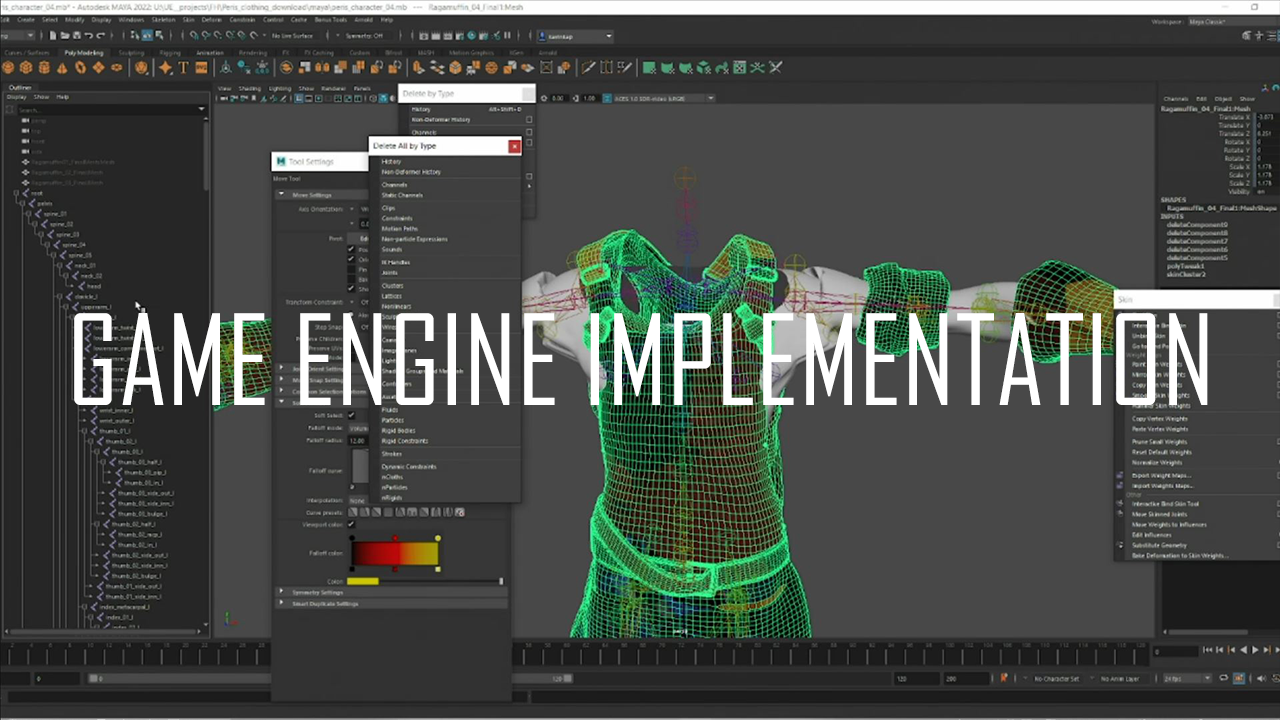
Task: Click the Torus primitive shelf icon
Action: tap(79, 67)
